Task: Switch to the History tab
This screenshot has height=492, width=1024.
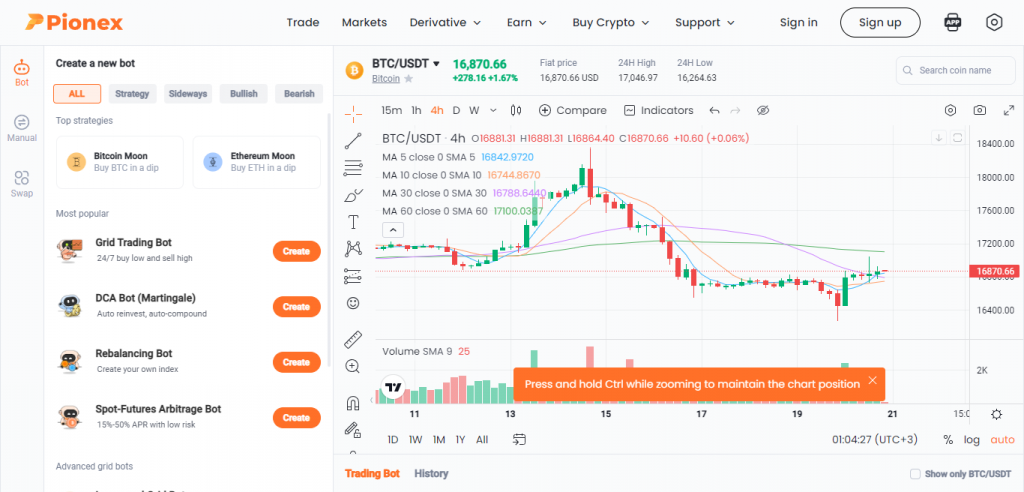Action: (431, 473)
